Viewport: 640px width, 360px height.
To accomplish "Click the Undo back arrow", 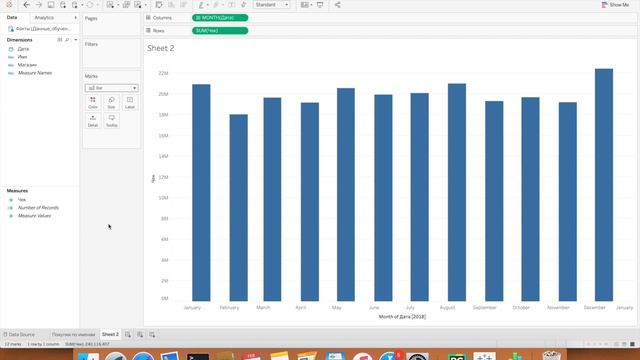I will click(x=27, y=5).
